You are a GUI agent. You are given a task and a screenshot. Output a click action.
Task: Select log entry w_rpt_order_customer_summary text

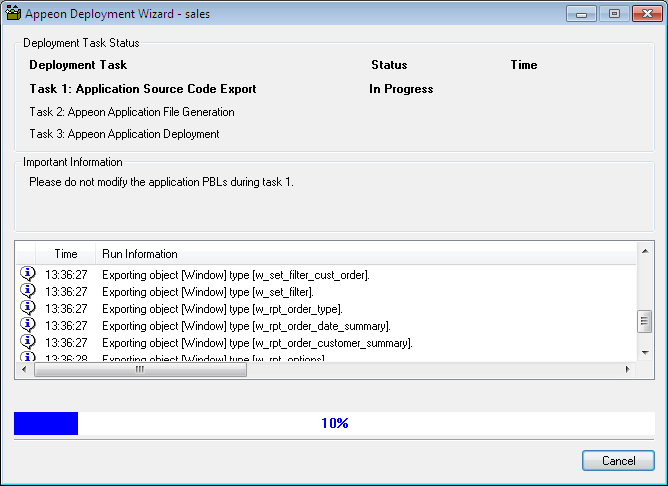[x=257, y=343]
